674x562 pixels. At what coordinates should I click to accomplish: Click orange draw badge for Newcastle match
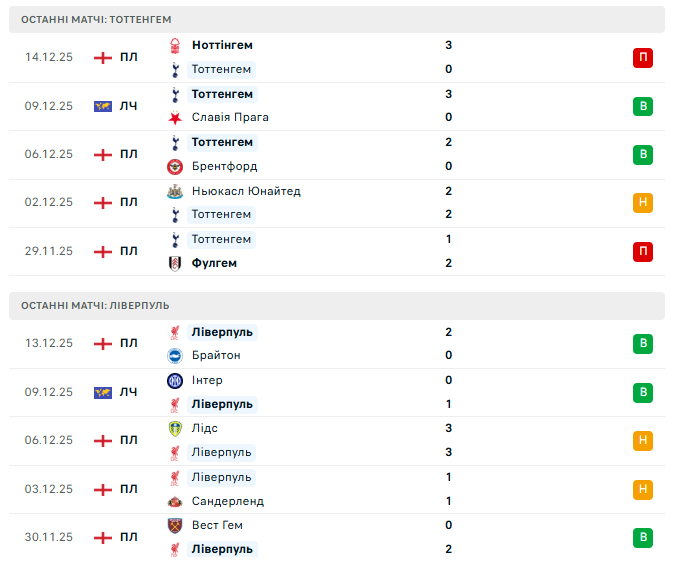tap(643, 202)
